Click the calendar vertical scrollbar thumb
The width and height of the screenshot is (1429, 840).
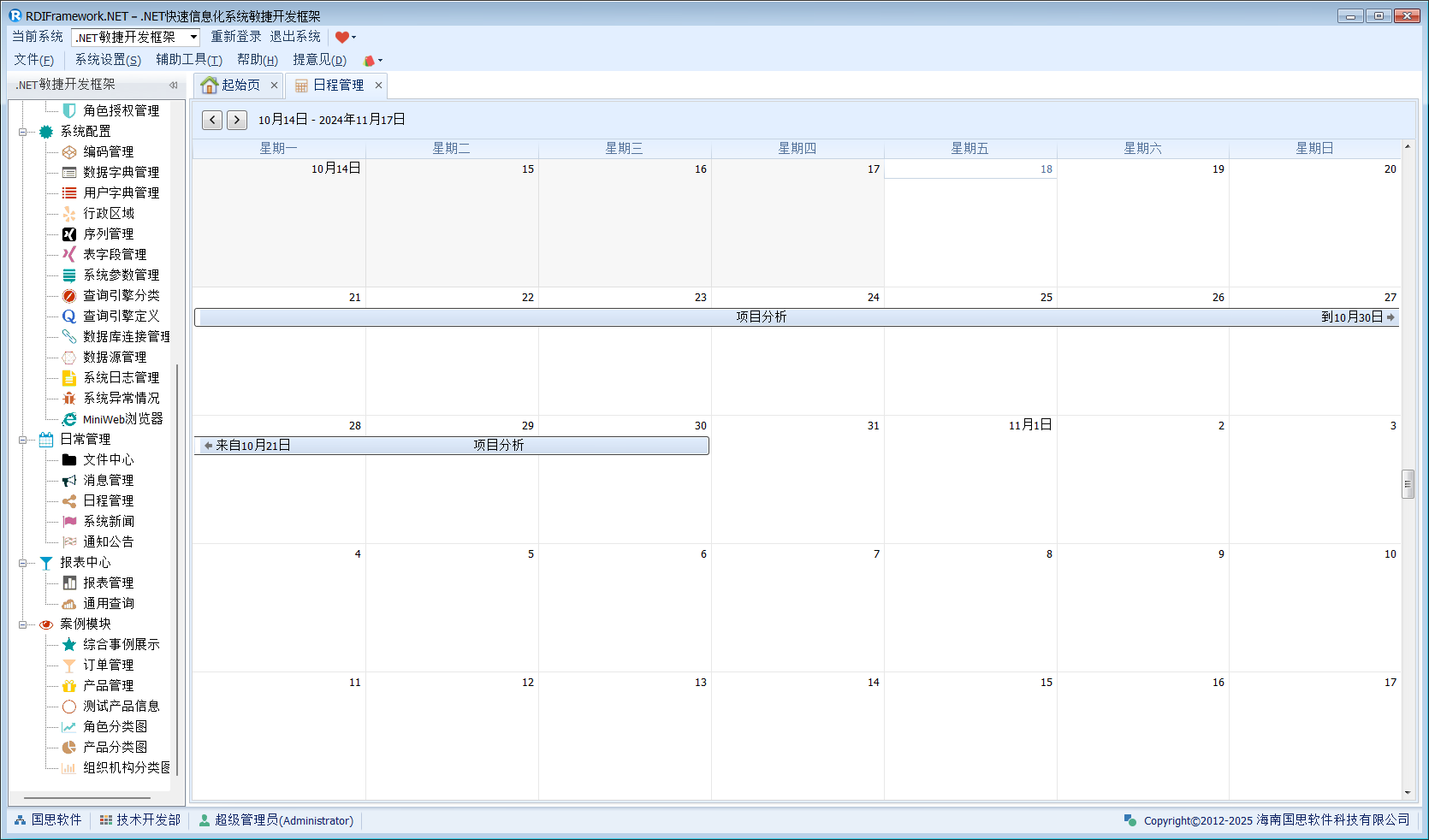[1408, 483]
